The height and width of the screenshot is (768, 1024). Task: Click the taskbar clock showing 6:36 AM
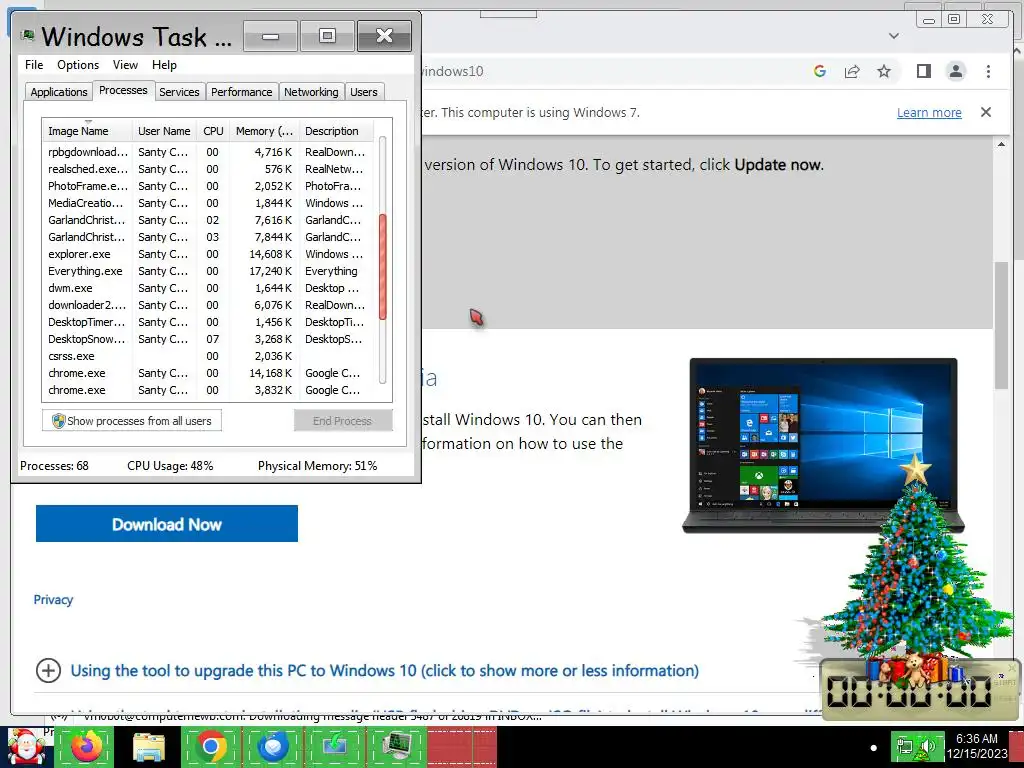click(977, 746)
